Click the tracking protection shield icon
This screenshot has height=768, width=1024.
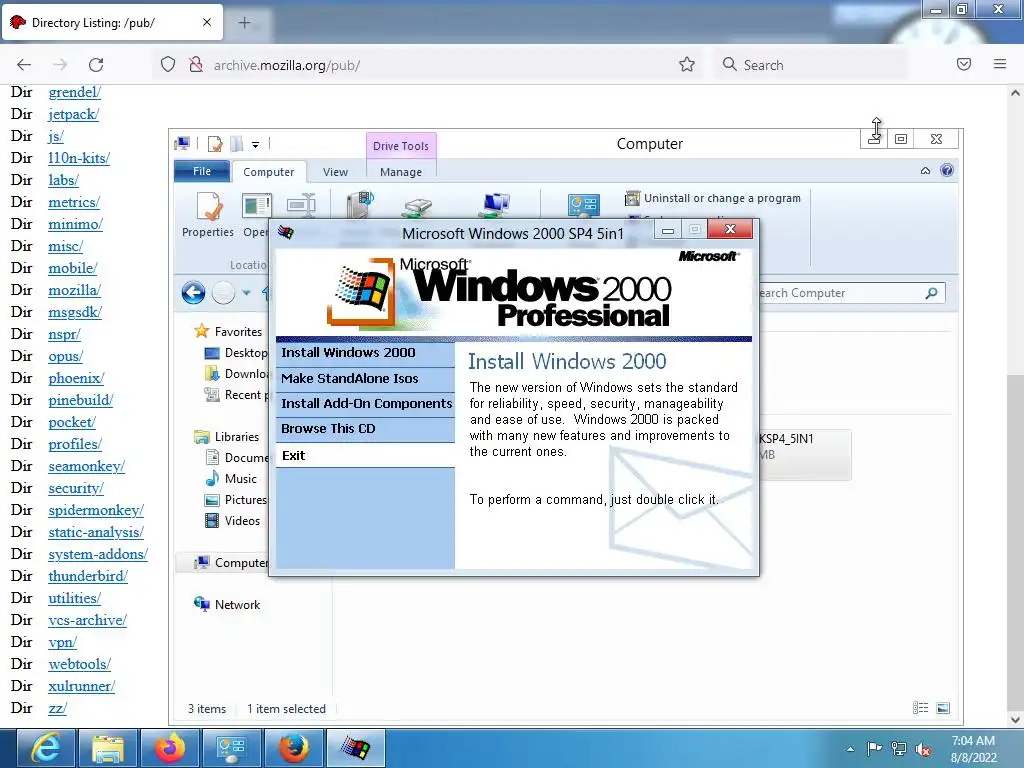168,65
